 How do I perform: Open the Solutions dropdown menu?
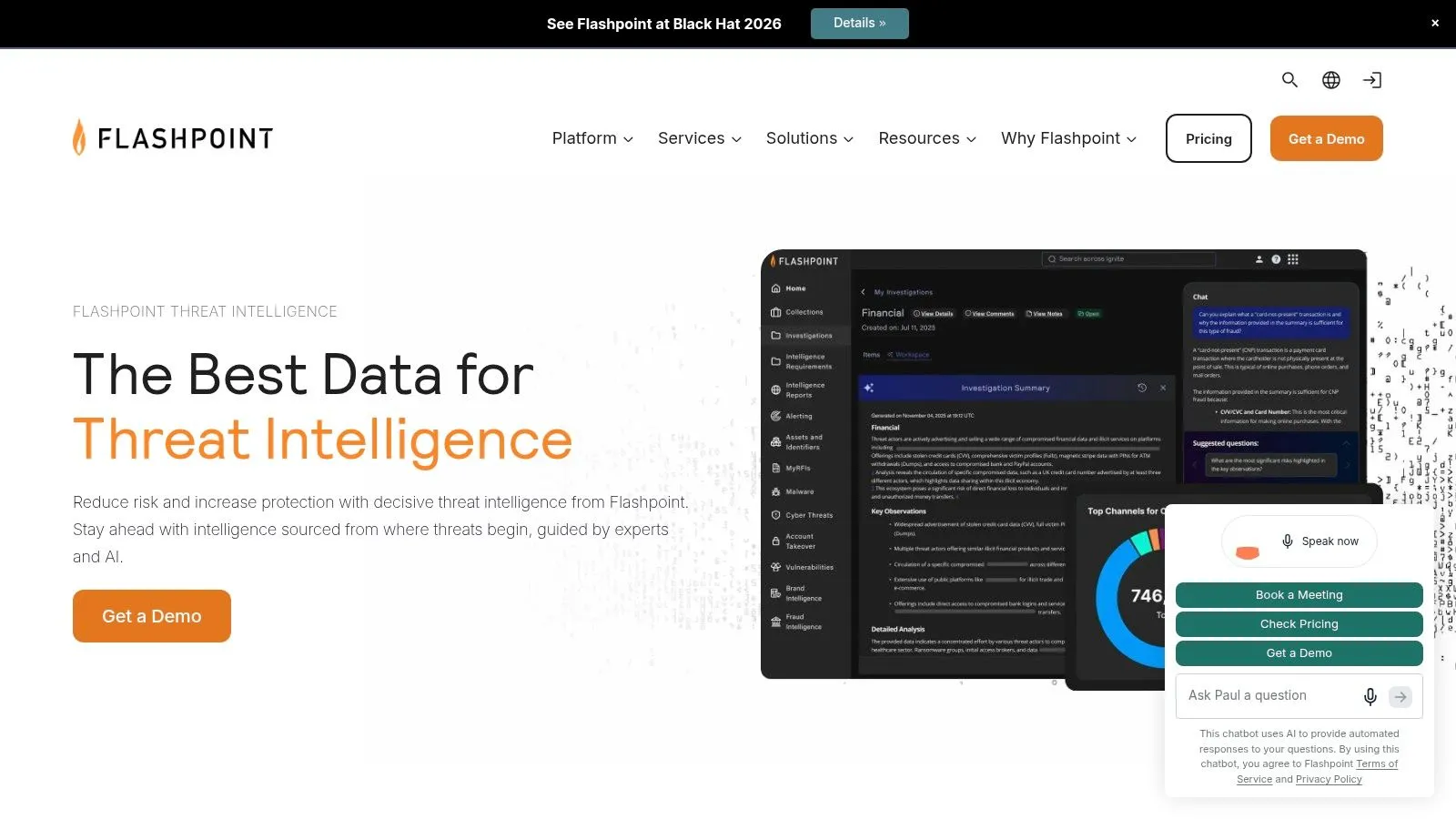[810, 138]
